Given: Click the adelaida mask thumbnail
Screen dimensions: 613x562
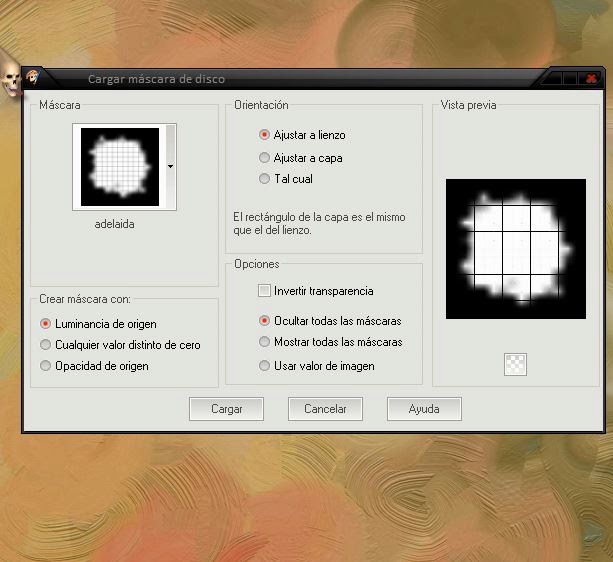Looking at the screenshot, I should (x=120, y=167).
